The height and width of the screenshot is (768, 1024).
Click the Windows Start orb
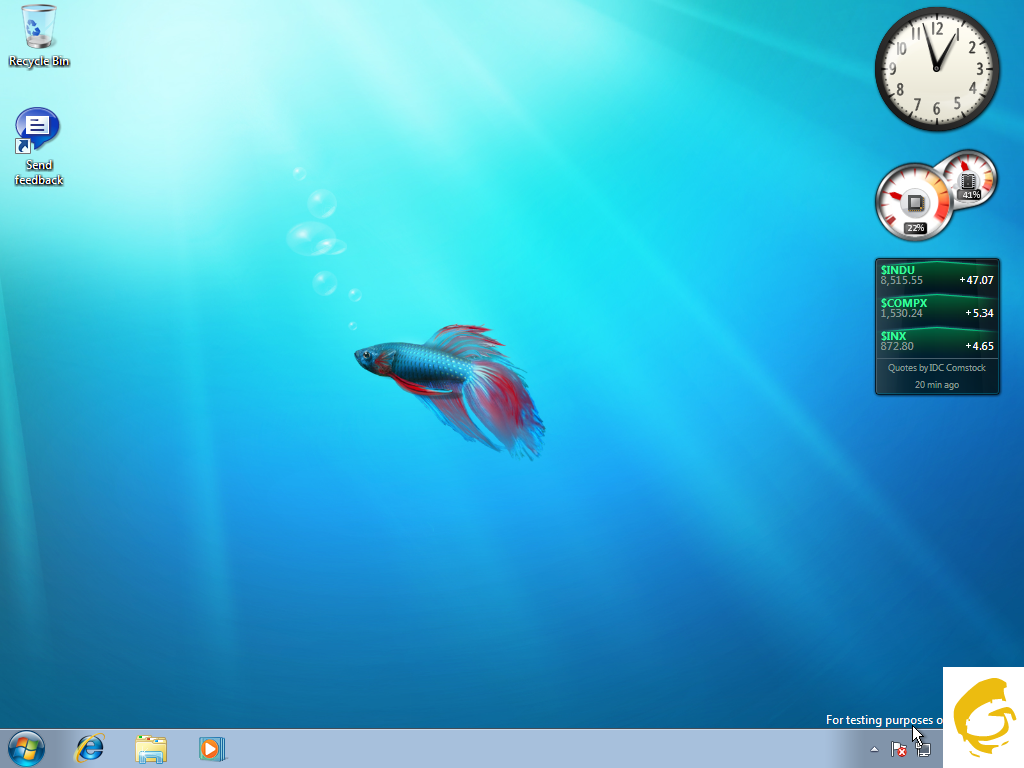[x=27, y=747]
